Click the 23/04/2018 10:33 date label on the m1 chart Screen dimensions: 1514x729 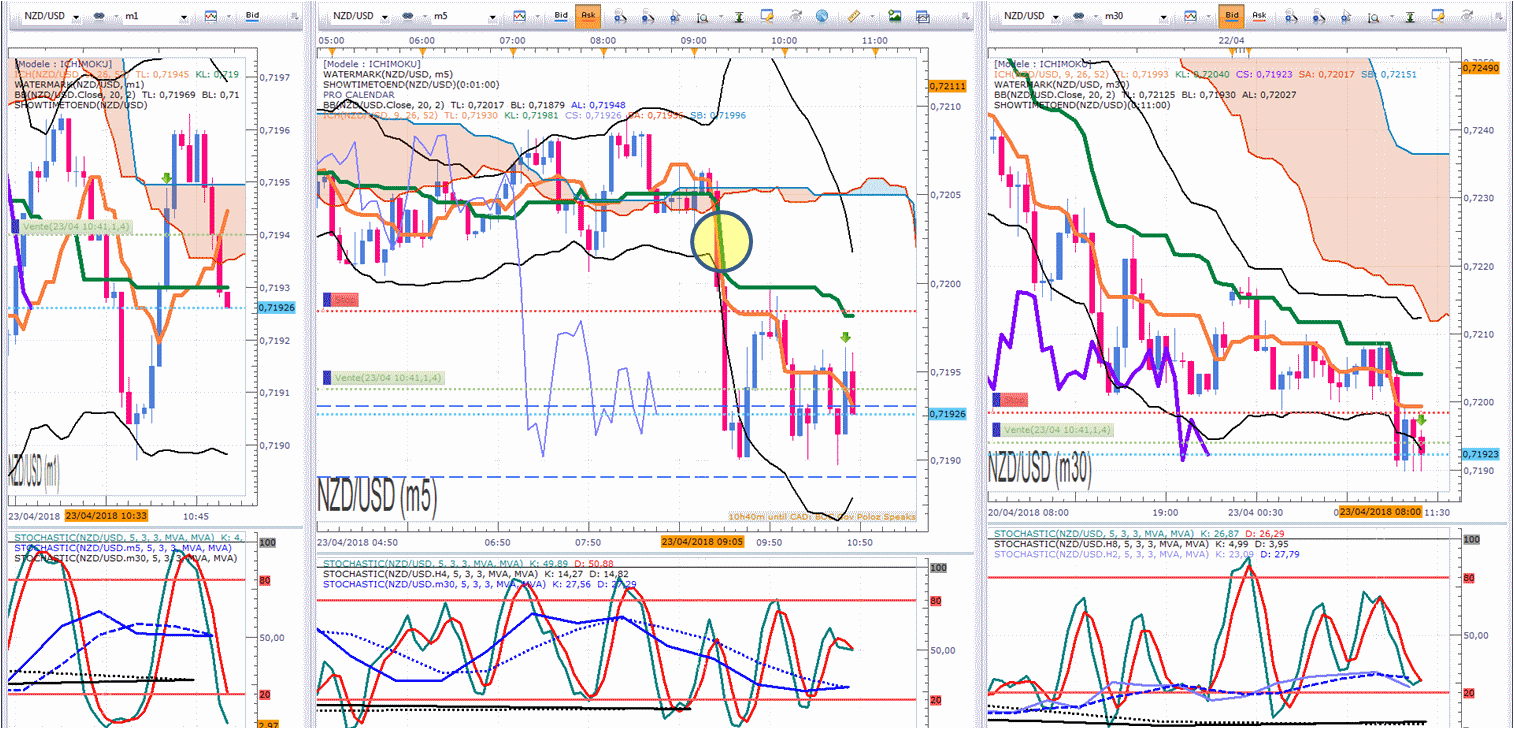tap(107, 516)
